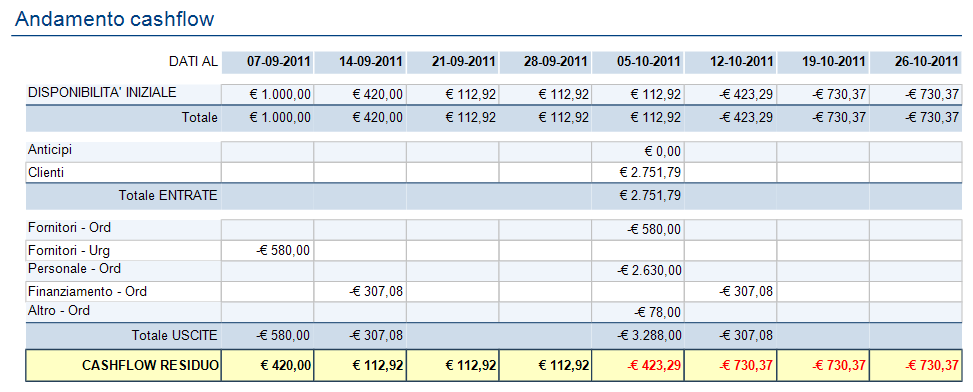Select the 05-10-2011 date column header

tap(638, 61)
